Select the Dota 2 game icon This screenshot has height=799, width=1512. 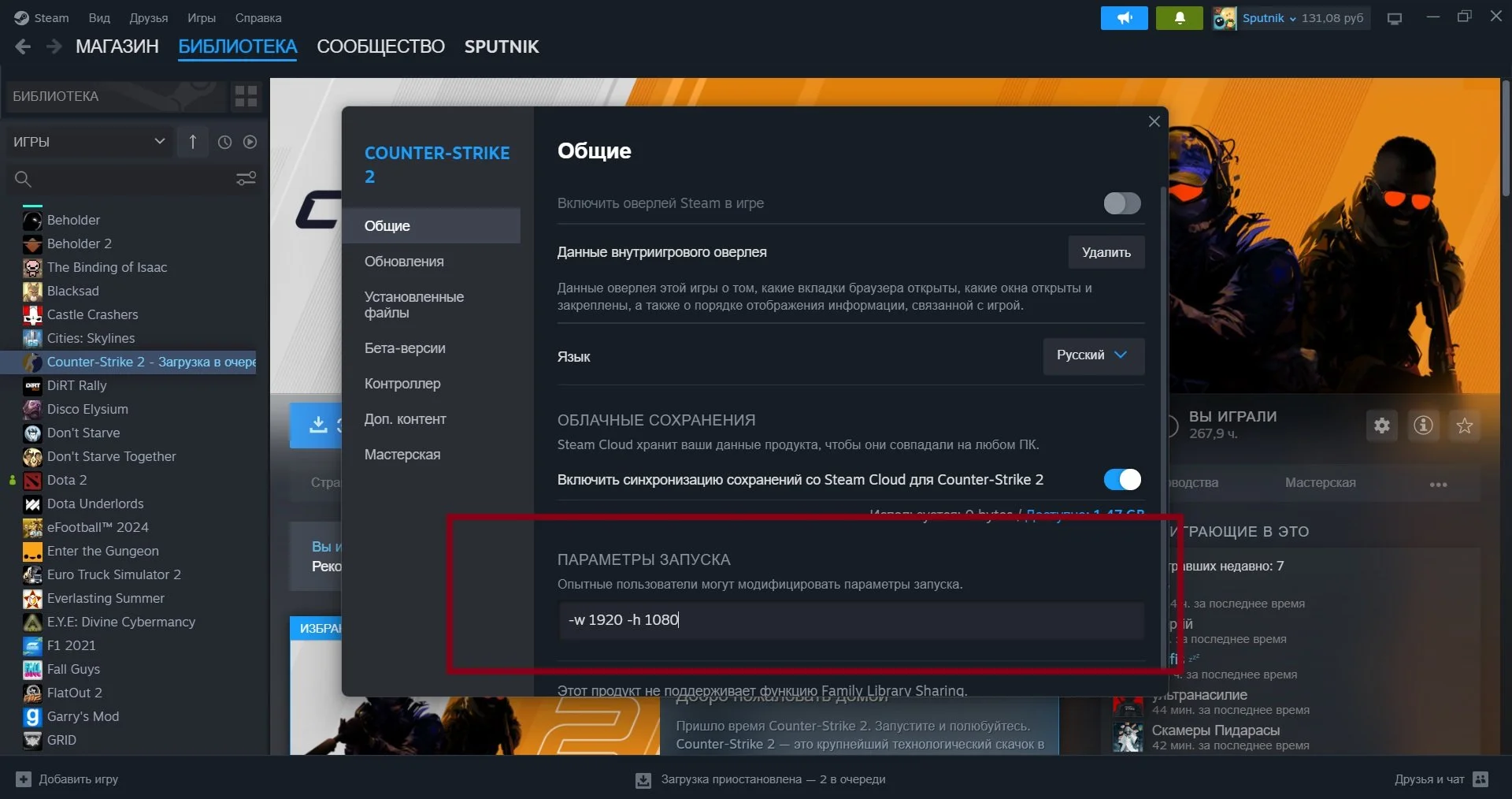32,480
